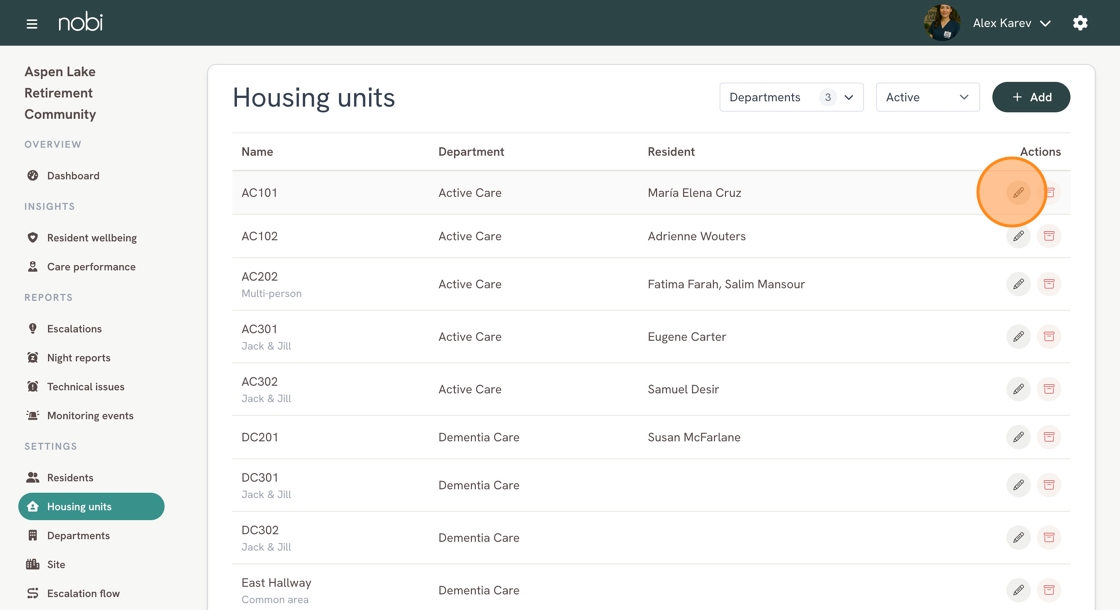Click the Add housing unit button
Screen dimensions: 1120x610
tap(1031, 97)
